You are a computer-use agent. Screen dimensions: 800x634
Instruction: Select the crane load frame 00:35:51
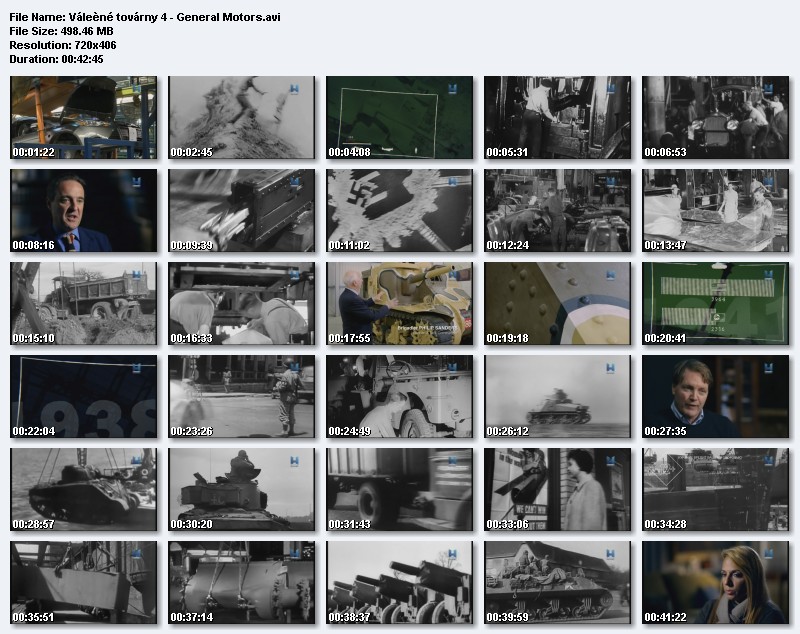(x=83, y=582)
